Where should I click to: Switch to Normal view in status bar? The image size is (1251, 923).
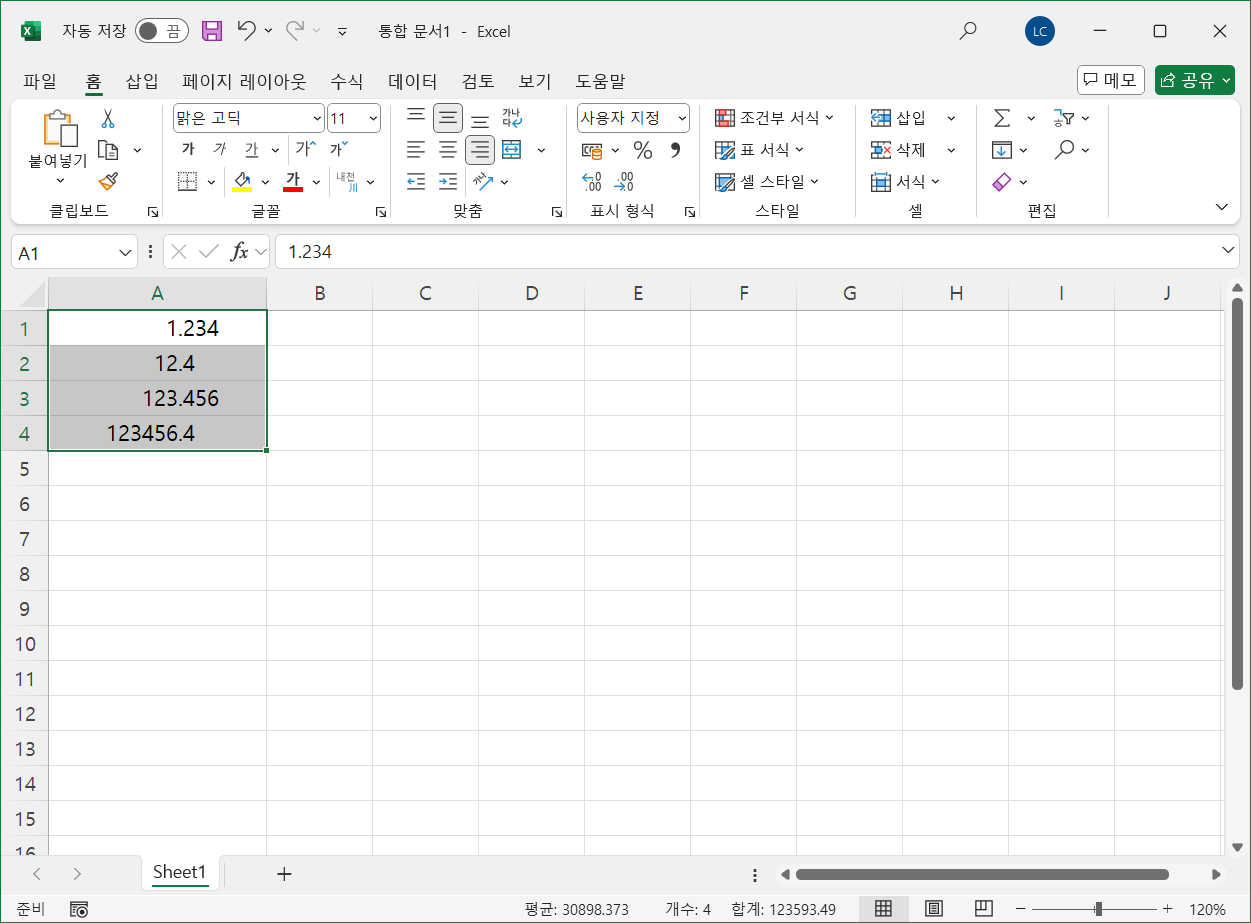pos(883,909)
